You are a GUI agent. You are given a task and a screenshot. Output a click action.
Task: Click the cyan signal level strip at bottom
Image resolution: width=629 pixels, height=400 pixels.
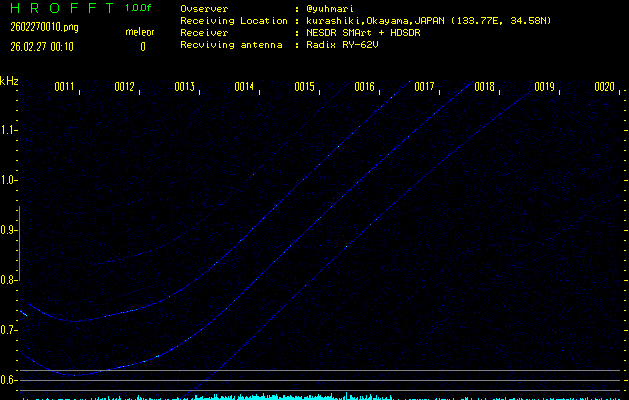[320, 396]
